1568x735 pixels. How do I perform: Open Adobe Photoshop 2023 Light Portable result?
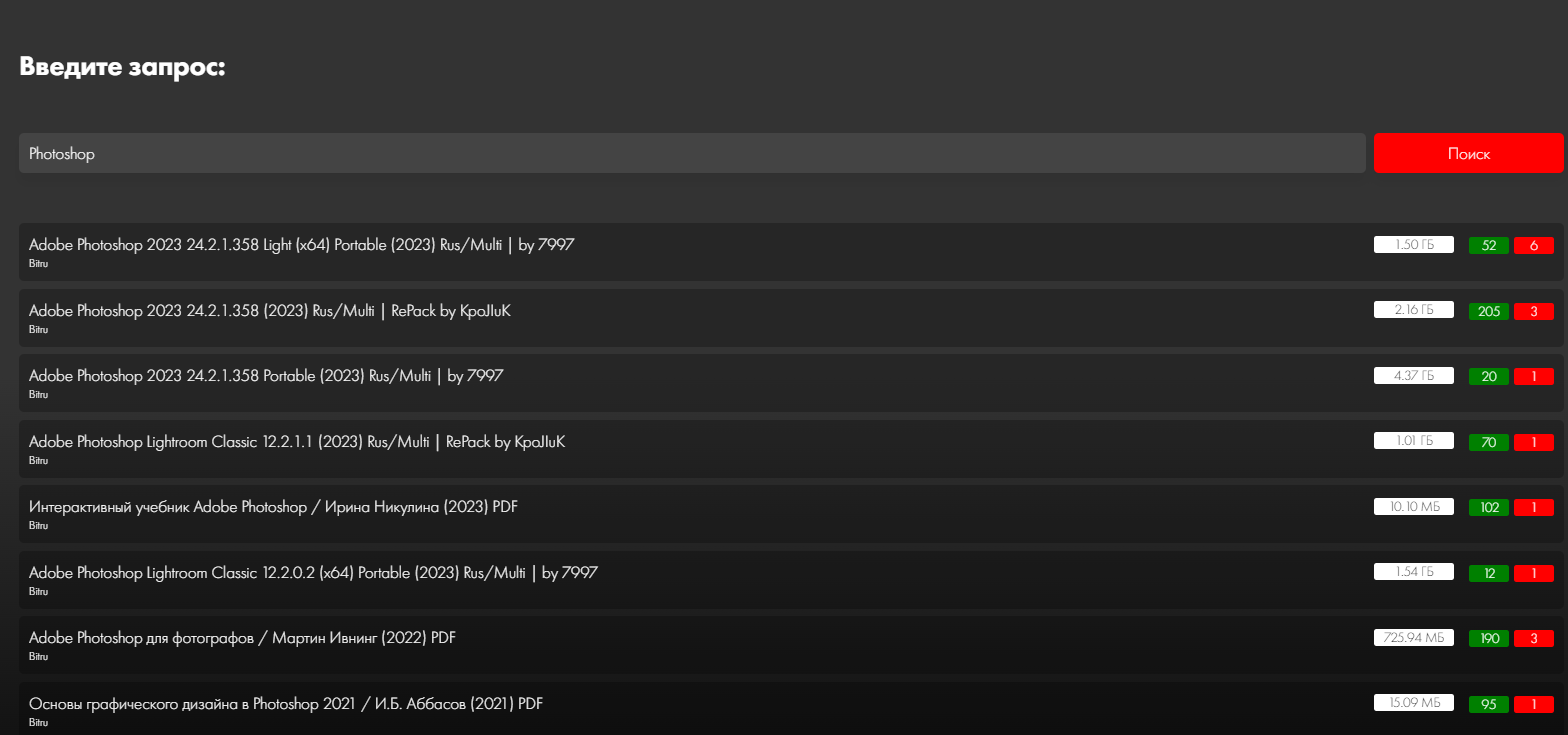[x=301, y=244]
